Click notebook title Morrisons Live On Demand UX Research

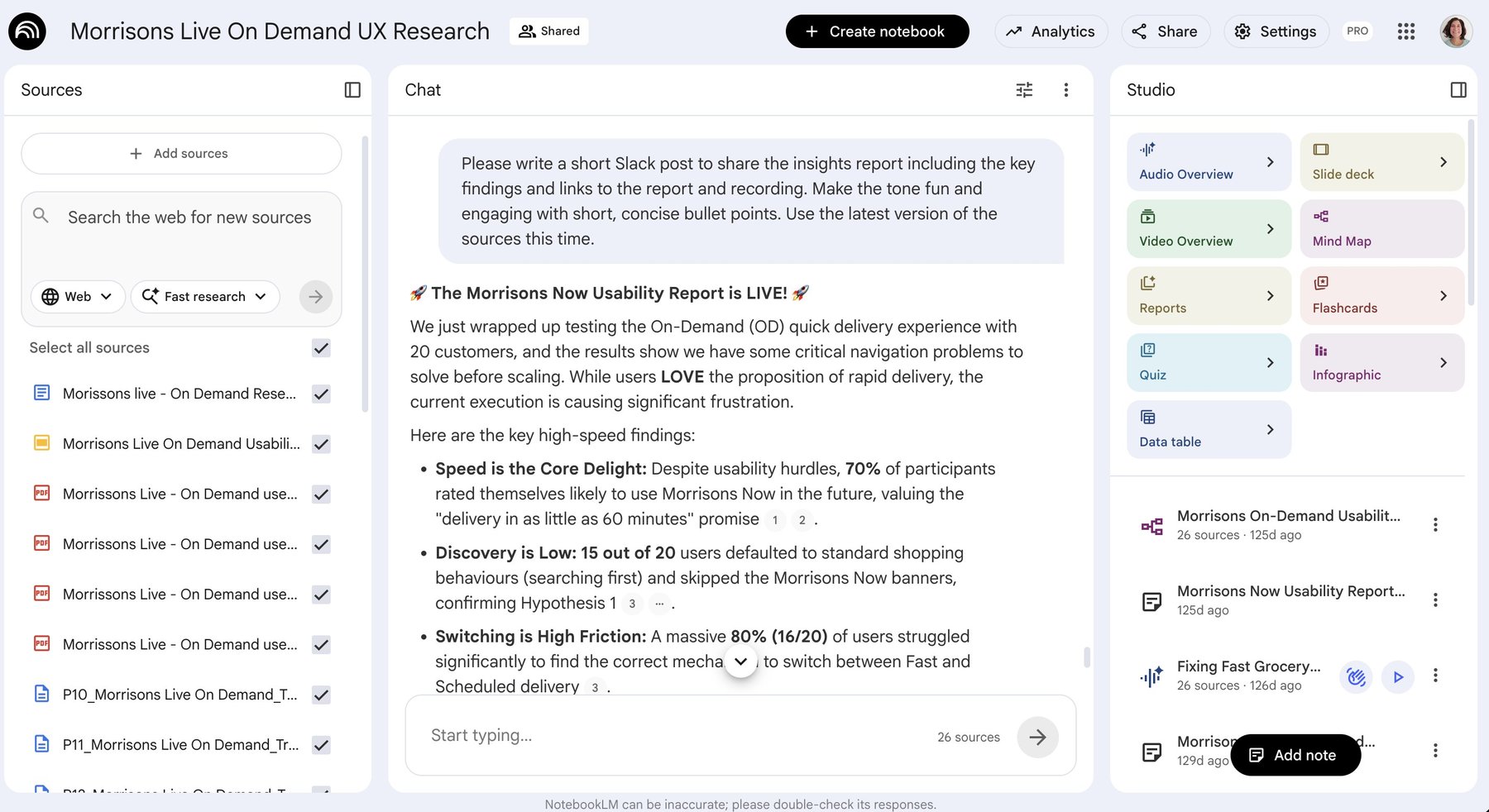coord(280,31)
